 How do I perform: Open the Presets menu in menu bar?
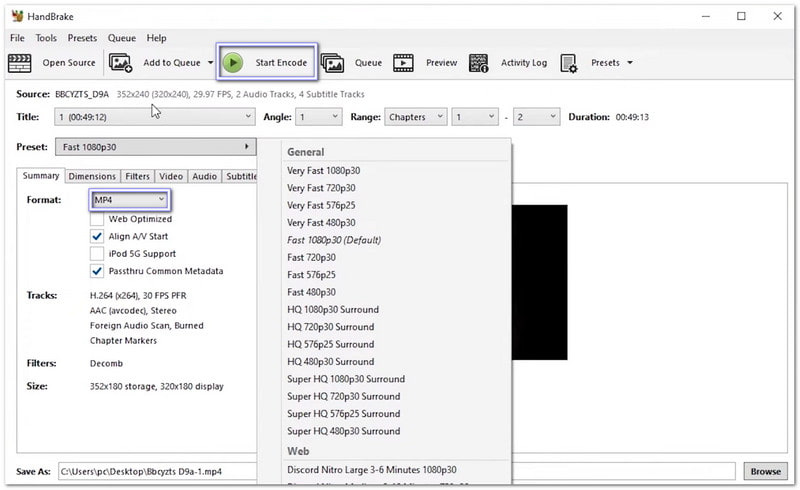pos(82,38)
